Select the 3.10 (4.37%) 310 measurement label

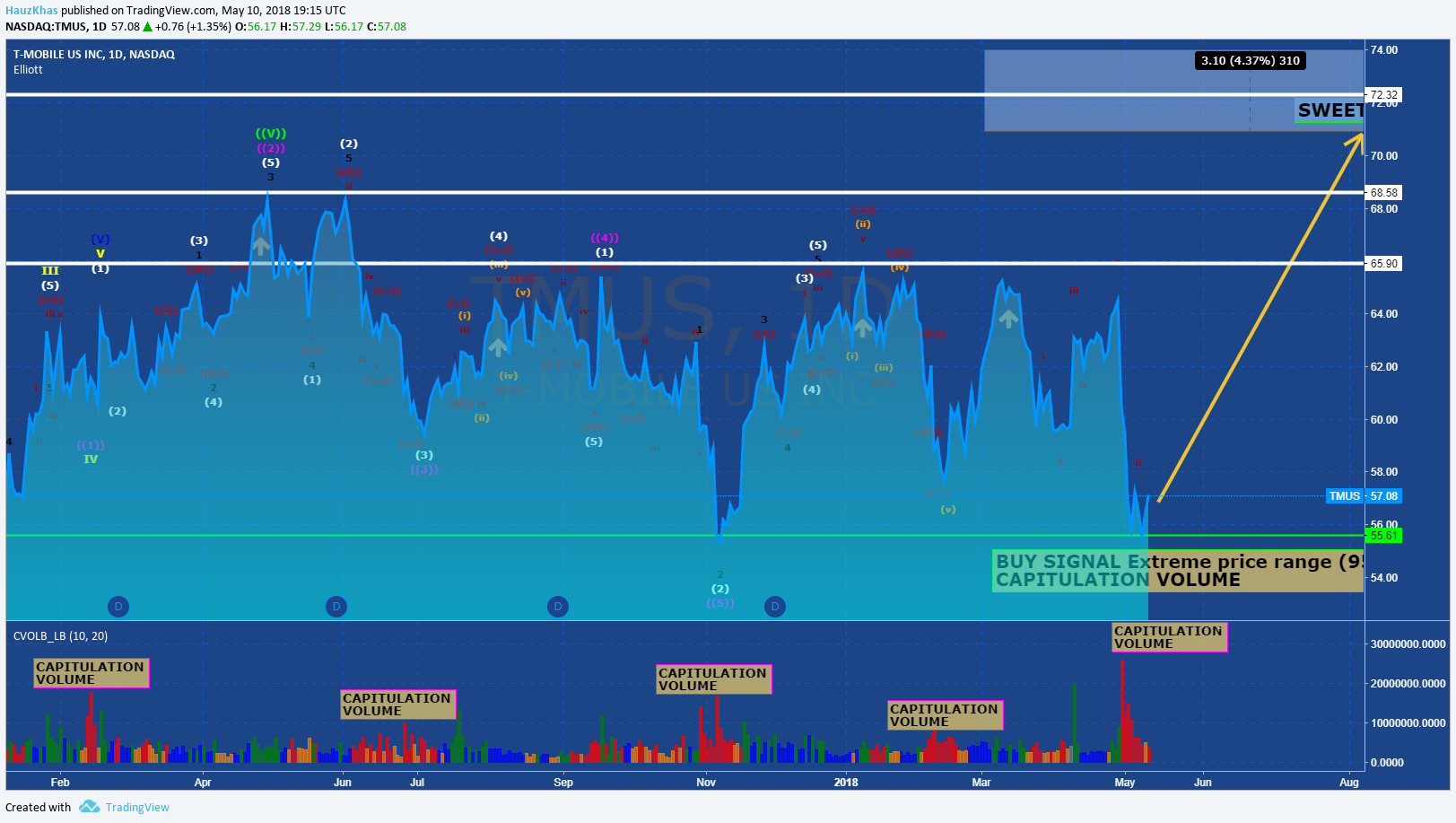click(x=1251, y=60)
